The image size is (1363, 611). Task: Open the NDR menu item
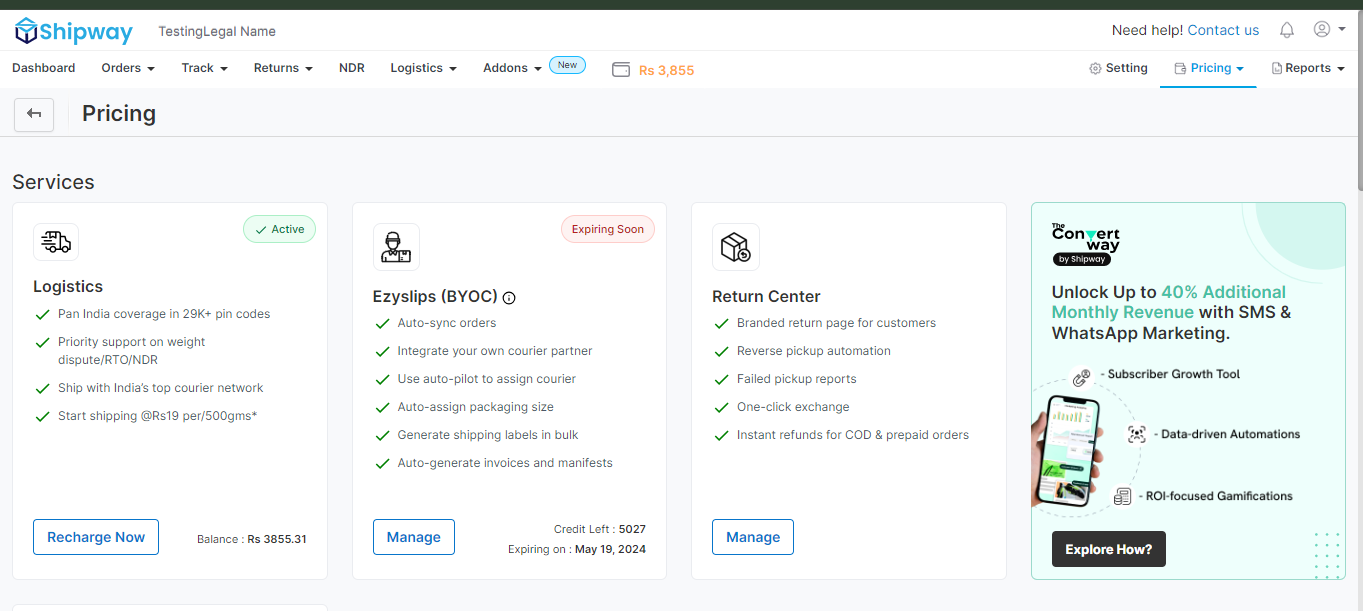(x=352, y=68)
